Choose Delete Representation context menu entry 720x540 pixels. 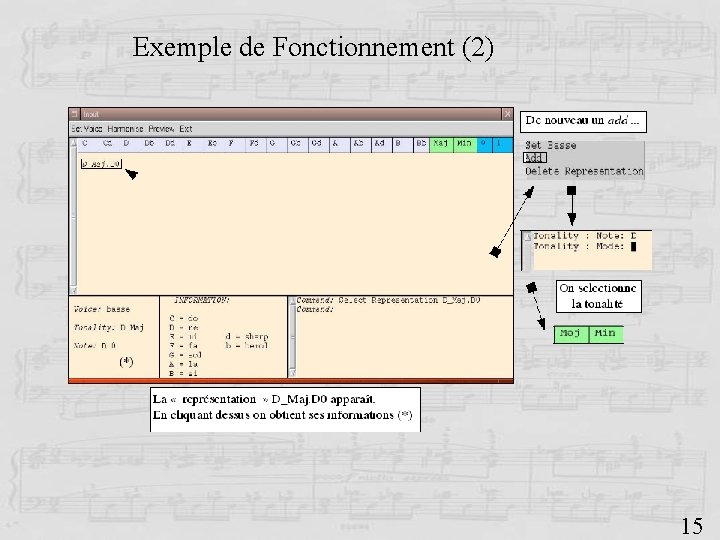[584, 171]
